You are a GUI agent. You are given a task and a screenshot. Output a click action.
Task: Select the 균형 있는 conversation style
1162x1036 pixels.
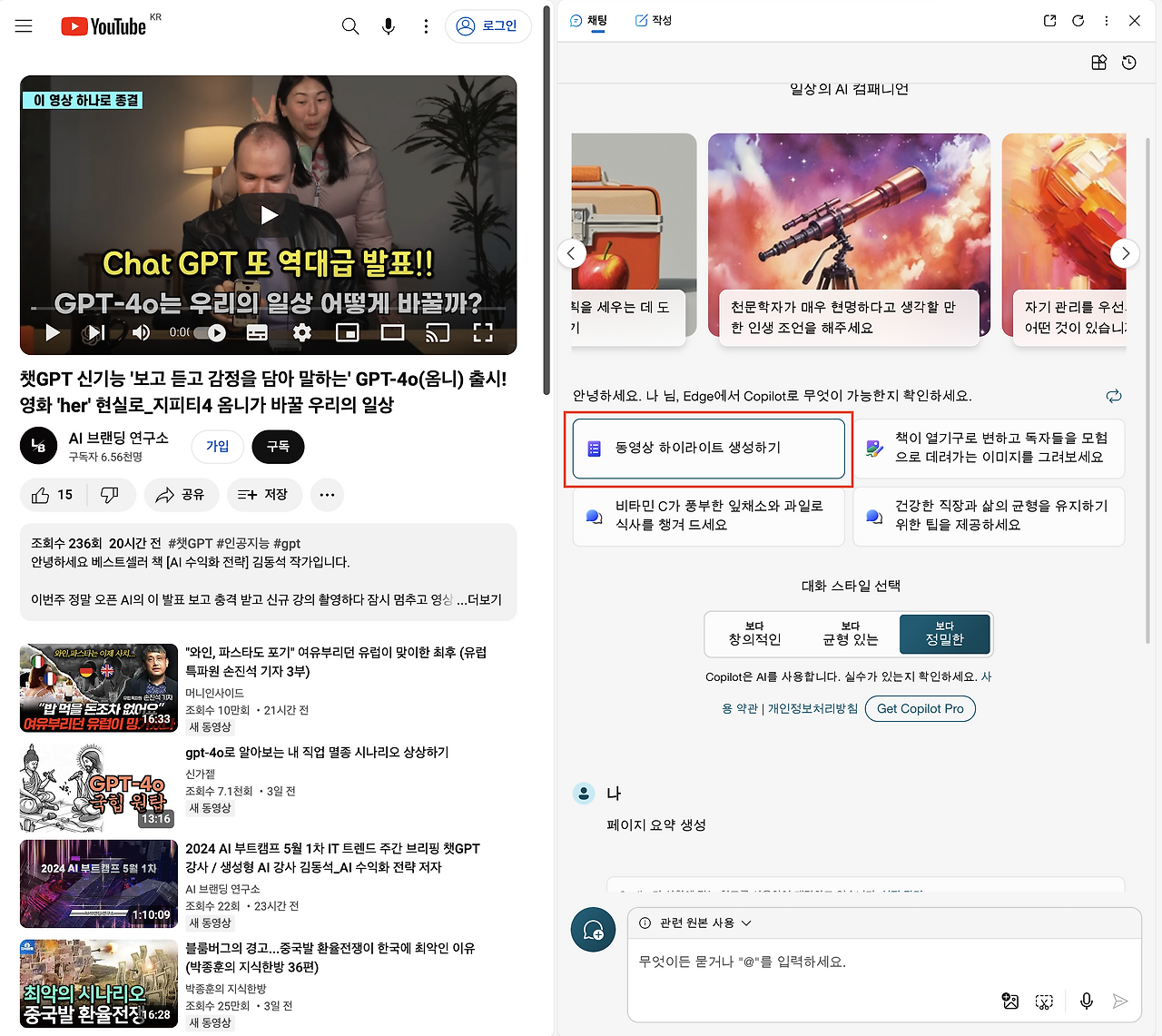851,634
